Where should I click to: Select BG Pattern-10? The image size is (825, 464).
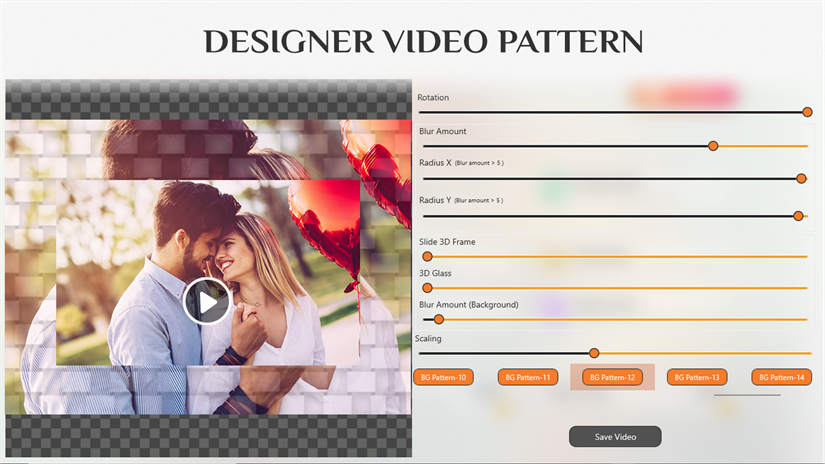pos(444,377)
